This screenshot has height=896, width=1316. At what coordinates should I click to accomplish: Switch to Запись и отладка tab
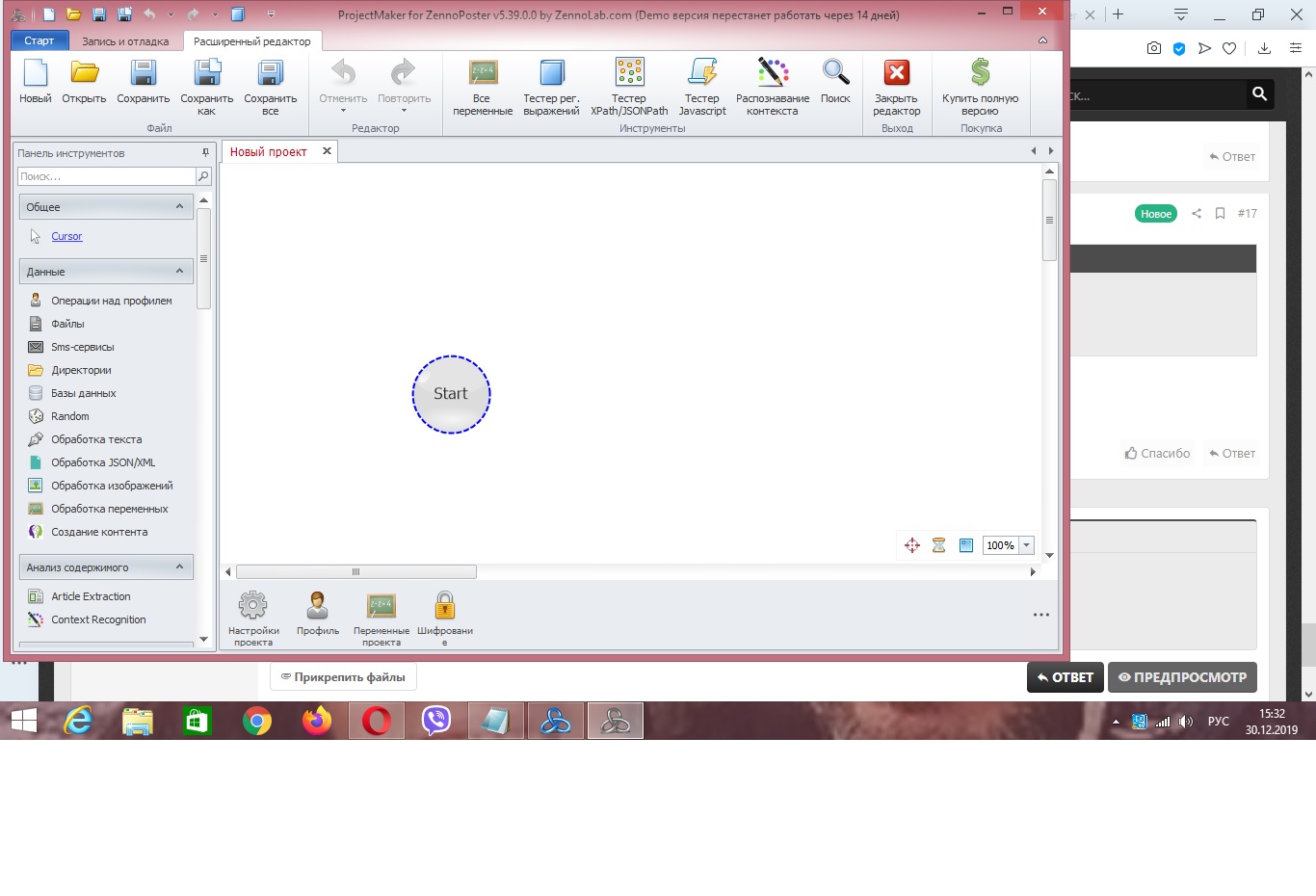pyautogui.click(x=125, y=41)
